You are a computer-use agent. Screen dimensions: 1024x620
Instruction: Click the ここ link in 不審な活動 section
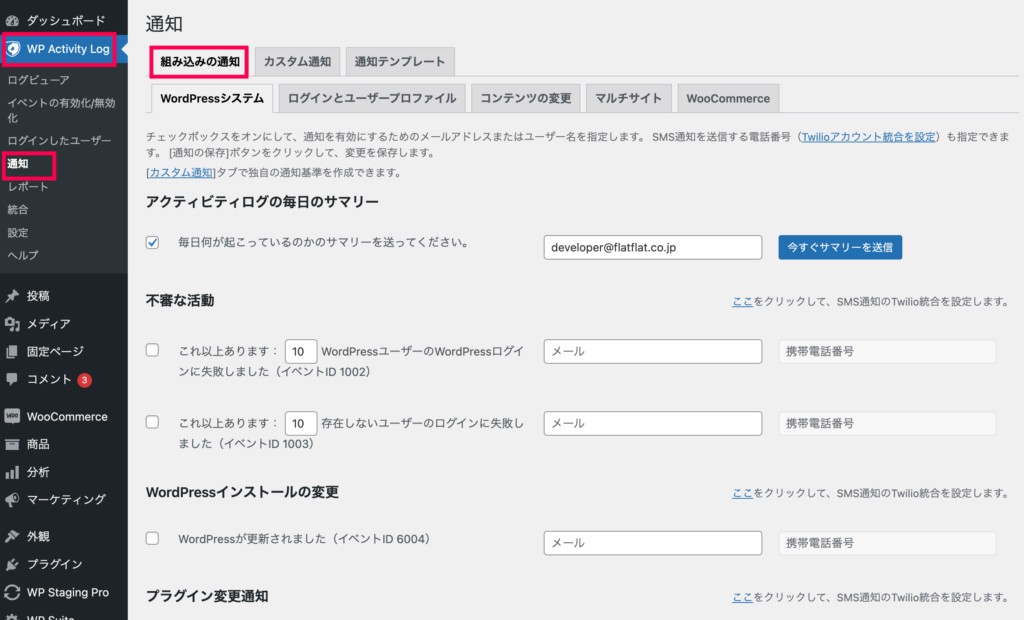[743, 301]
